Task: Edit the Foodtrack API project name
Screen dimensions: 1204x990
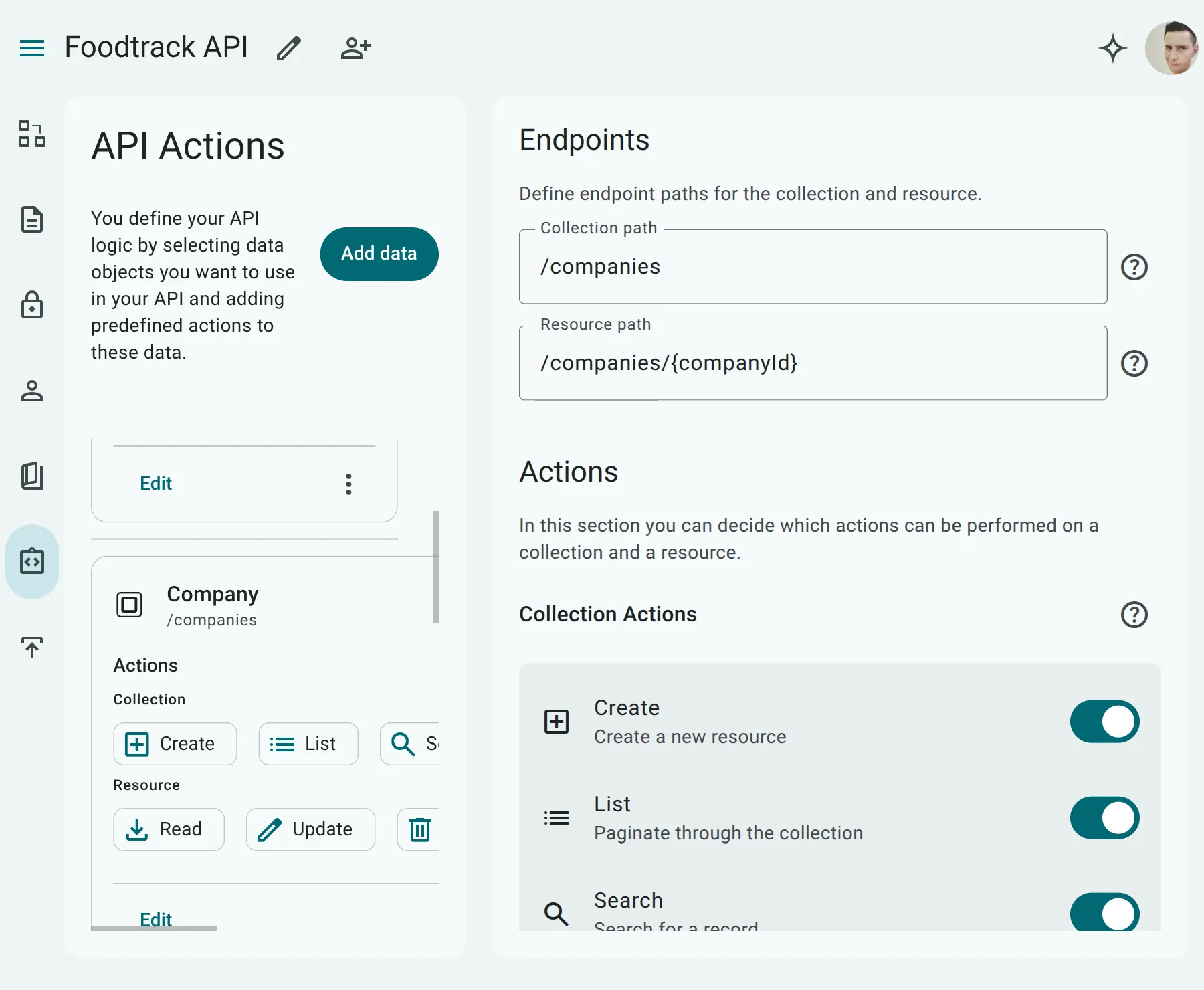Action: 289,48
